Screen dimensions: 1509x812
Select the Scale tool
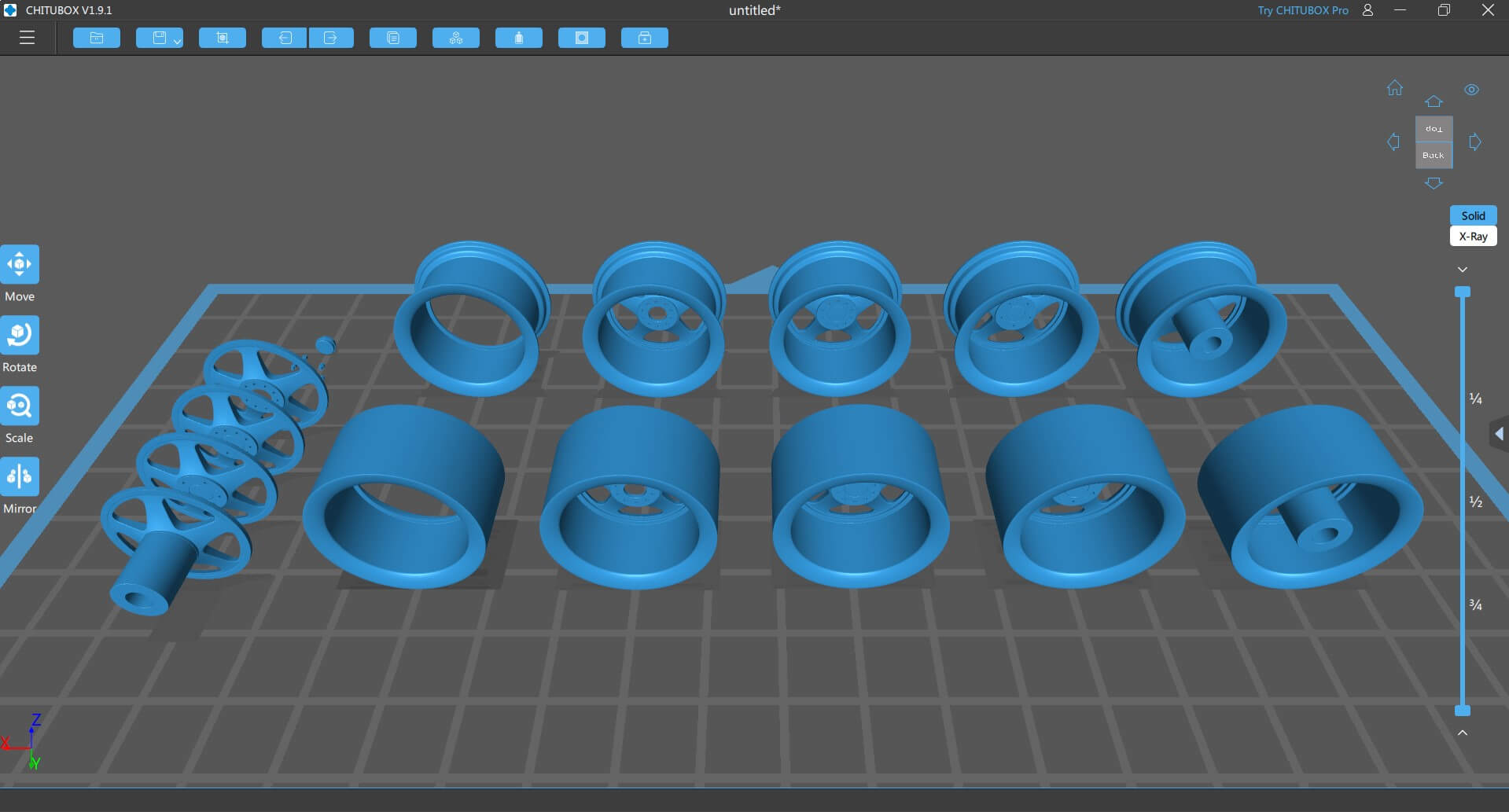pyautogui.click(x=20, y=406)
